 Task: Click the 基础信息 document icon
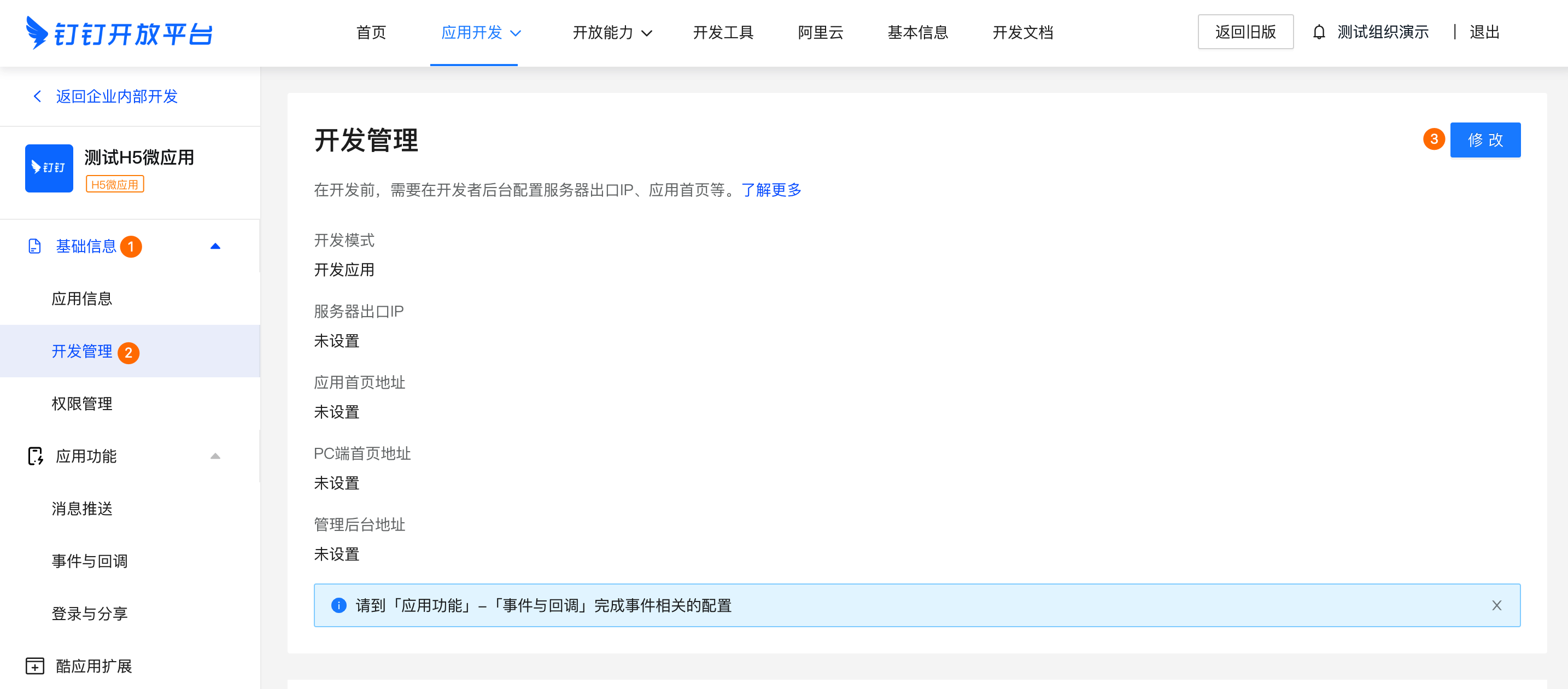[34, 246]
